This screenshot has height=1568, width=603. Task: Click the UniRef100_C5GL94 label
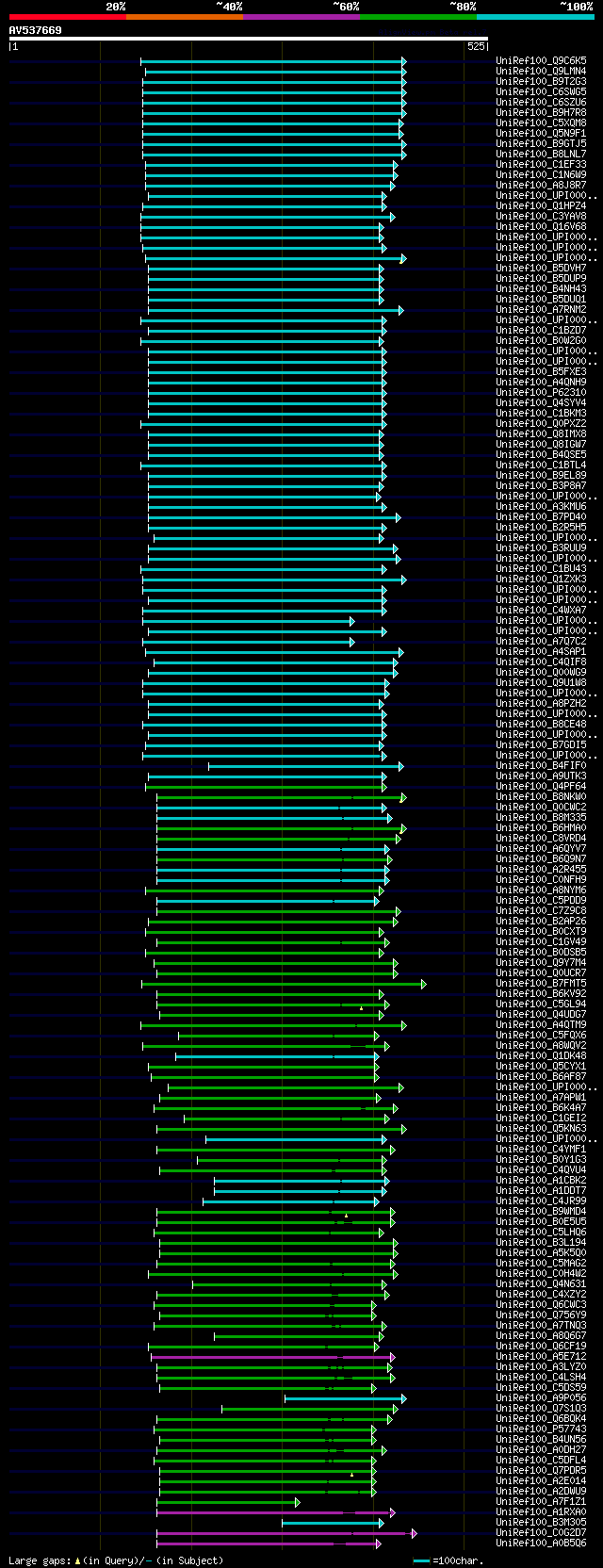[541, 1004]
